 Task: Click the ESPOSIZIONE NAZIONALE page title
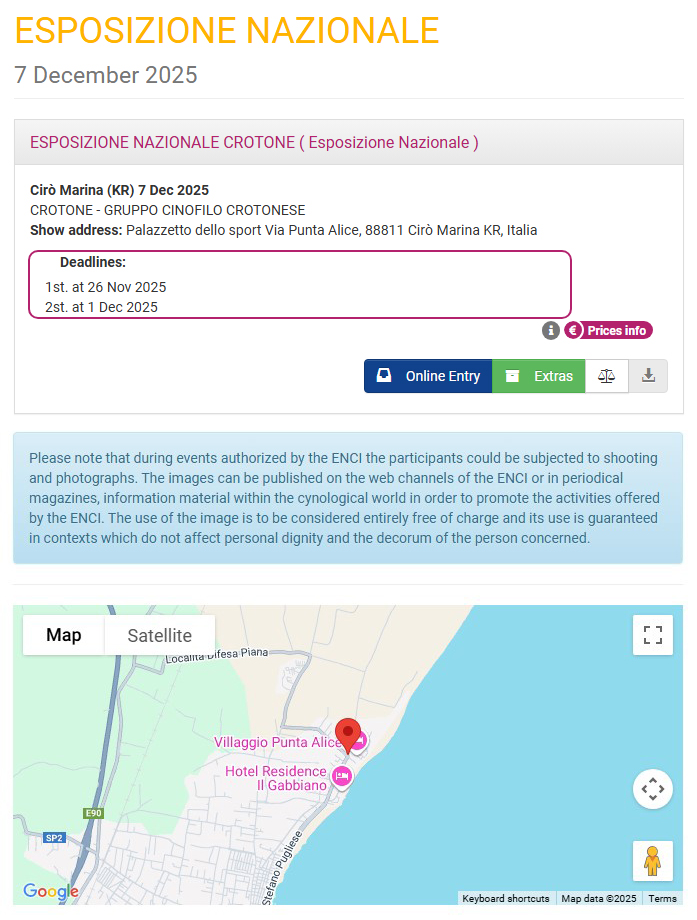[x=227, y=31]
